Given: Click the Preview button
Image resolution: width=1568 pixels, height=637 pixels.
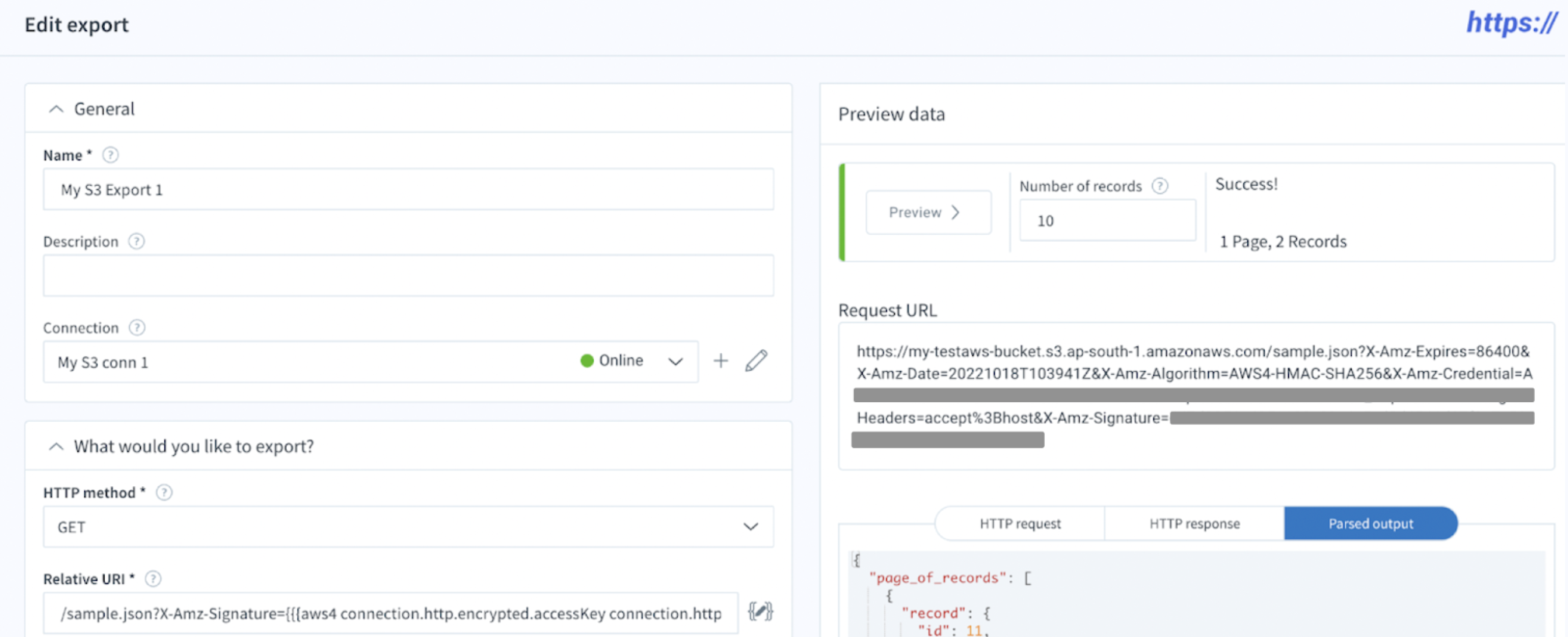Looking at the screenshot, I should 928,212.
